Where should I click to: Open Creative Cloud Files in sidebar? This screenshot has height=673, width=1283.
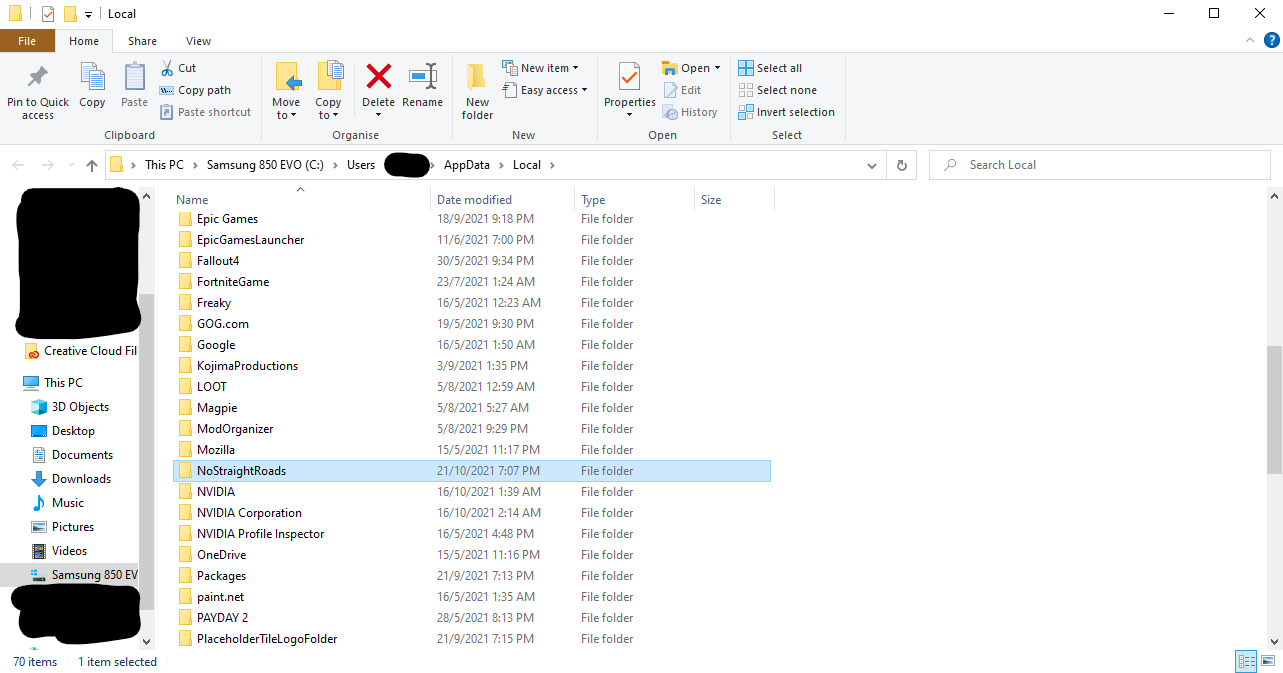[x=81, y=351]
